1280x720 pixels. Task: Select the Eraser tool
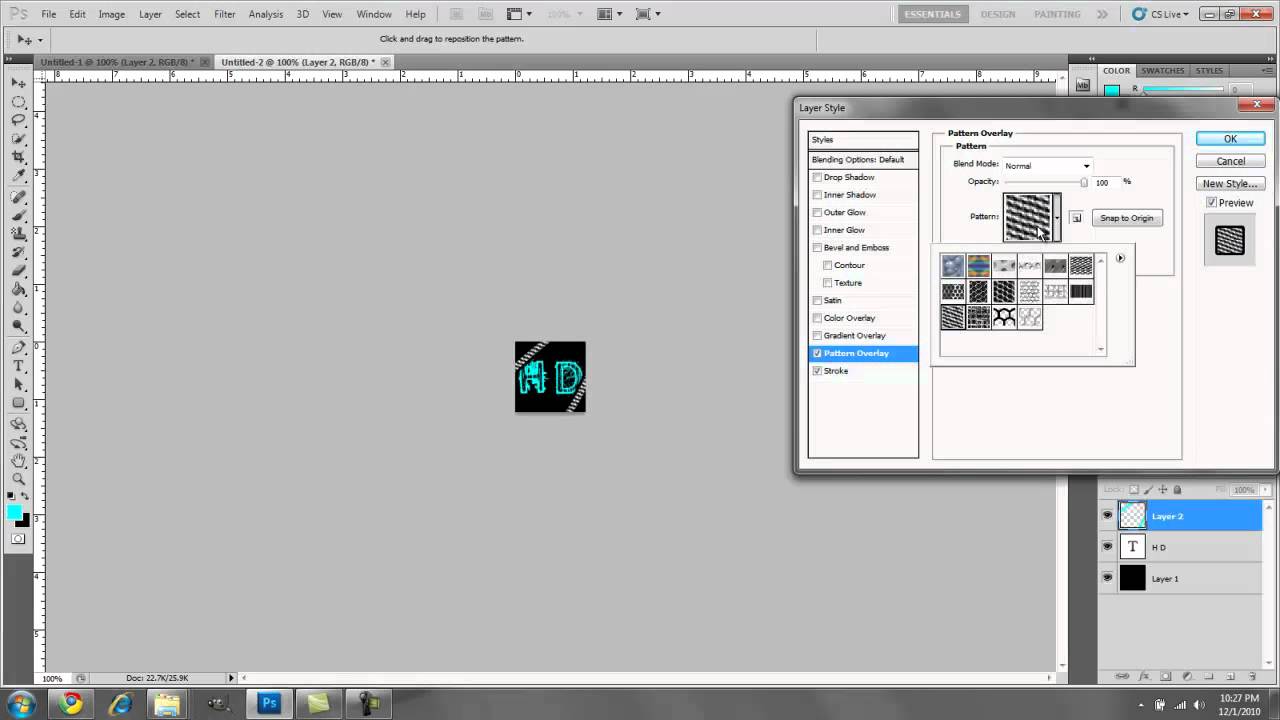19,271
